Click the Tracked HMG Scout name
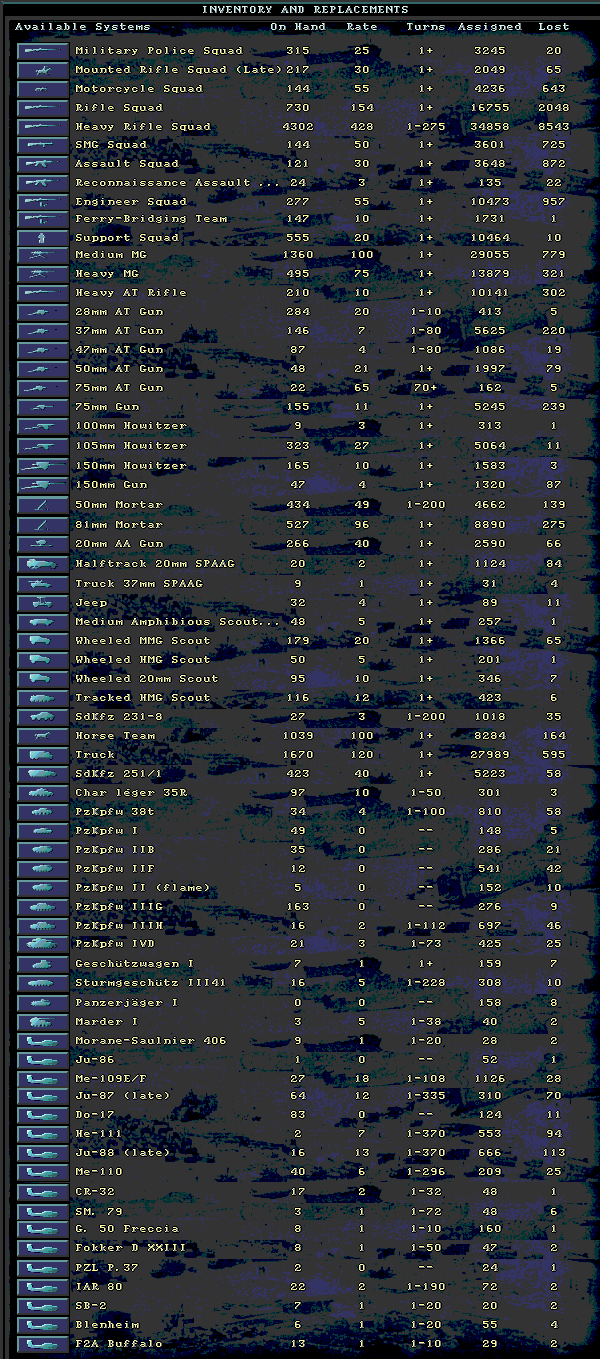 [x=143, y=698]
